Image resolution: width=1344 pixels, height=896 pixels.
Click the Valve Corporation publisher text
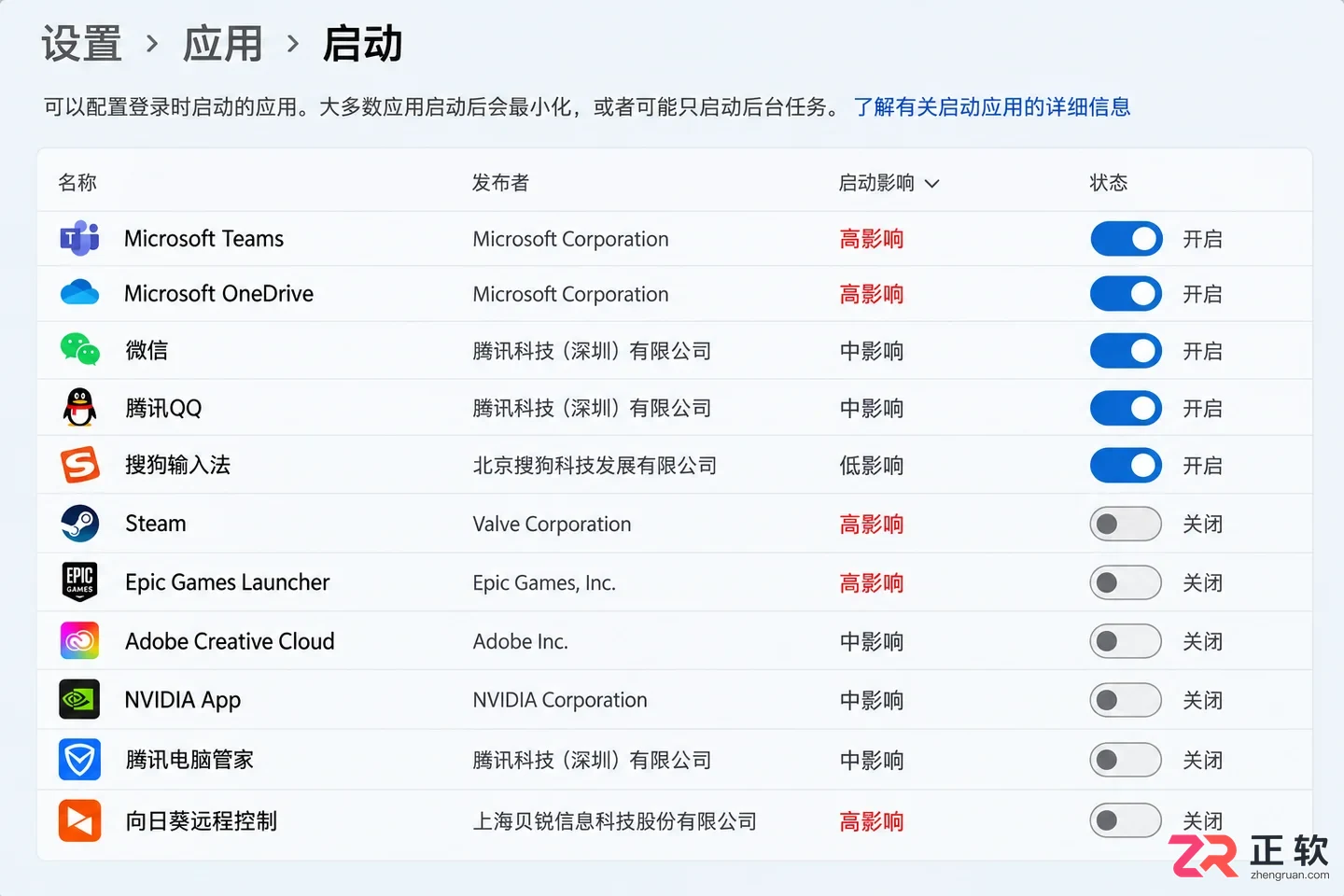click(x=552, y=525)
